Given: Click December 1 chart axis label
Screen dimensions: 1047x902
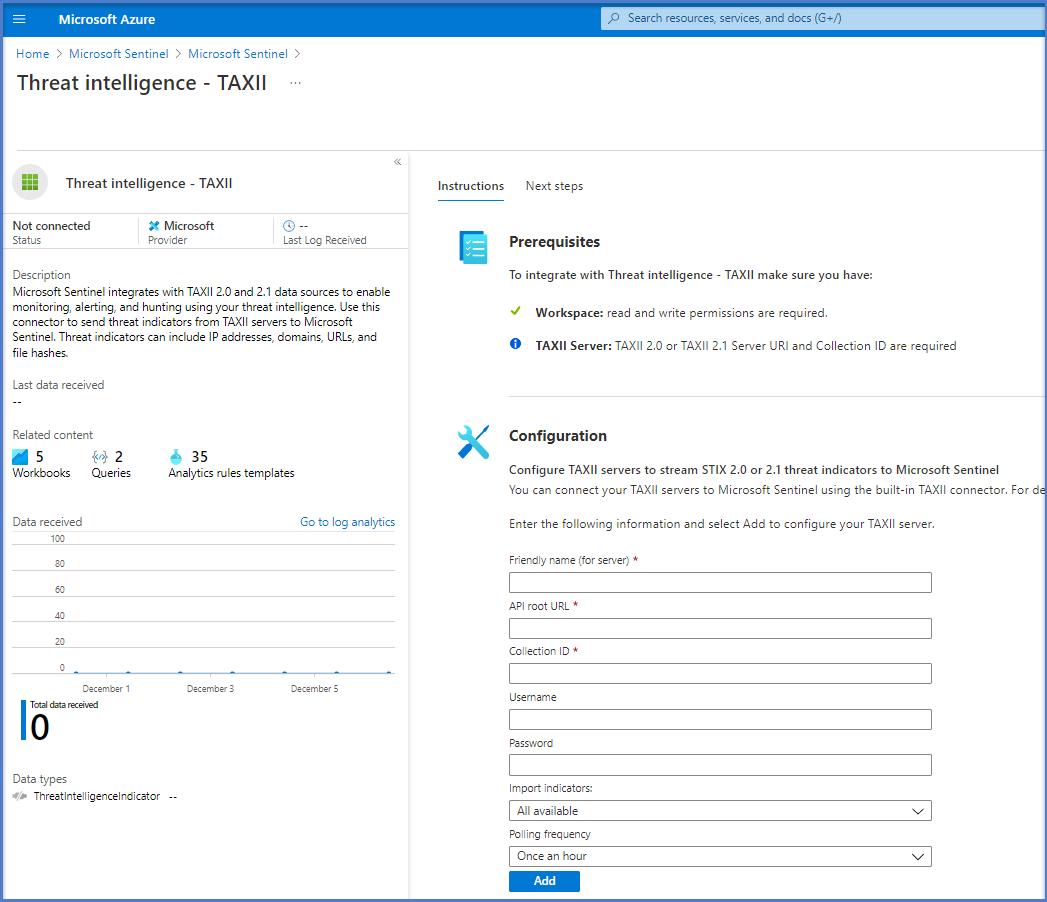Looking at the screenshot, I should click(x=106, y=688).
